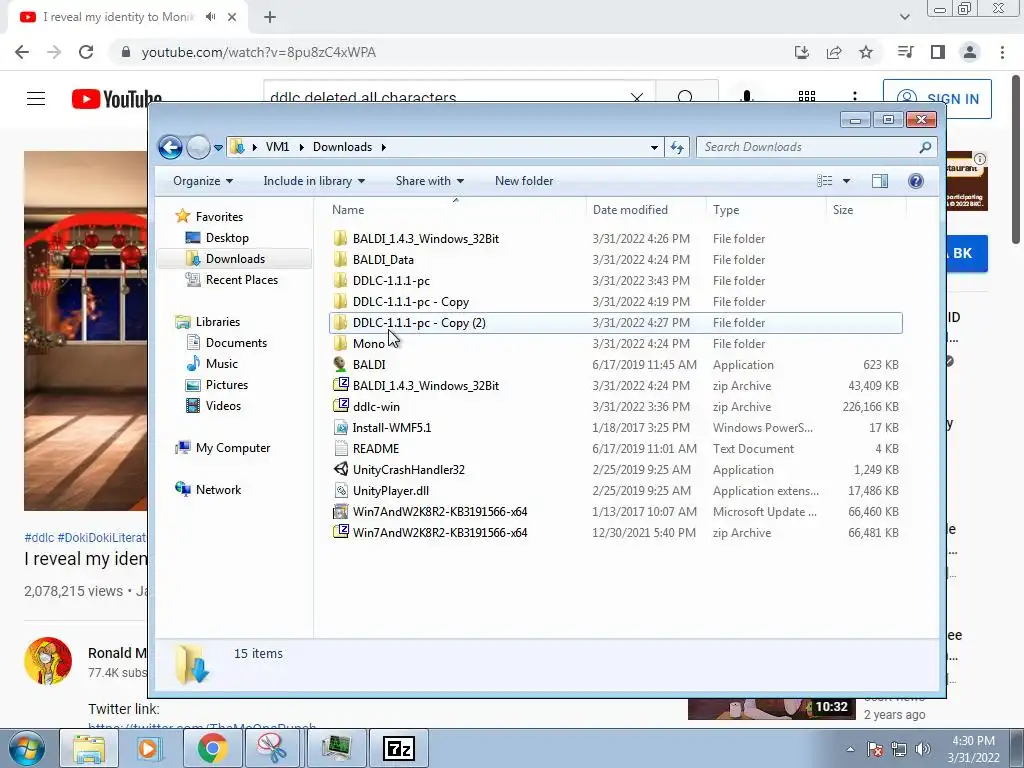Click Chrome icon in the taskbar
The height and width of the screenshot is (768, 1024).
212,748
